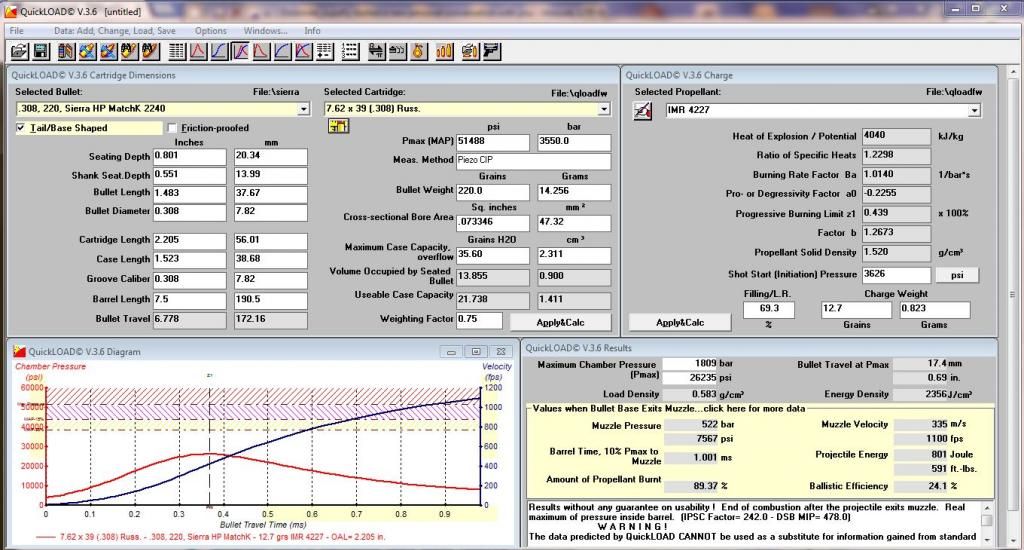Click the double-arrow conversion toolbar icon

[x=376, y=51]
